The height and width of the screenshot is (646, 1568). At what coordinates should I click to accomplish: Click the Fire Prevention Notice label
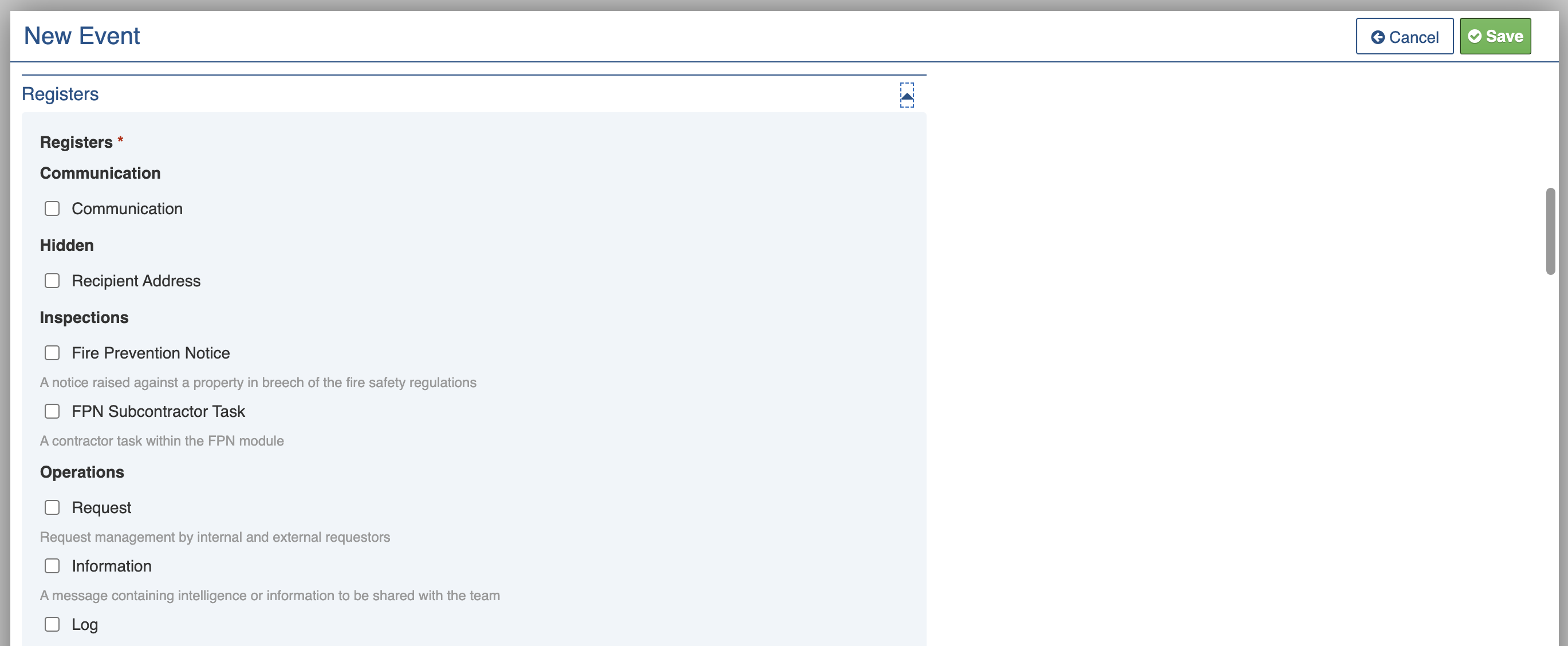(x=151, y=353)
